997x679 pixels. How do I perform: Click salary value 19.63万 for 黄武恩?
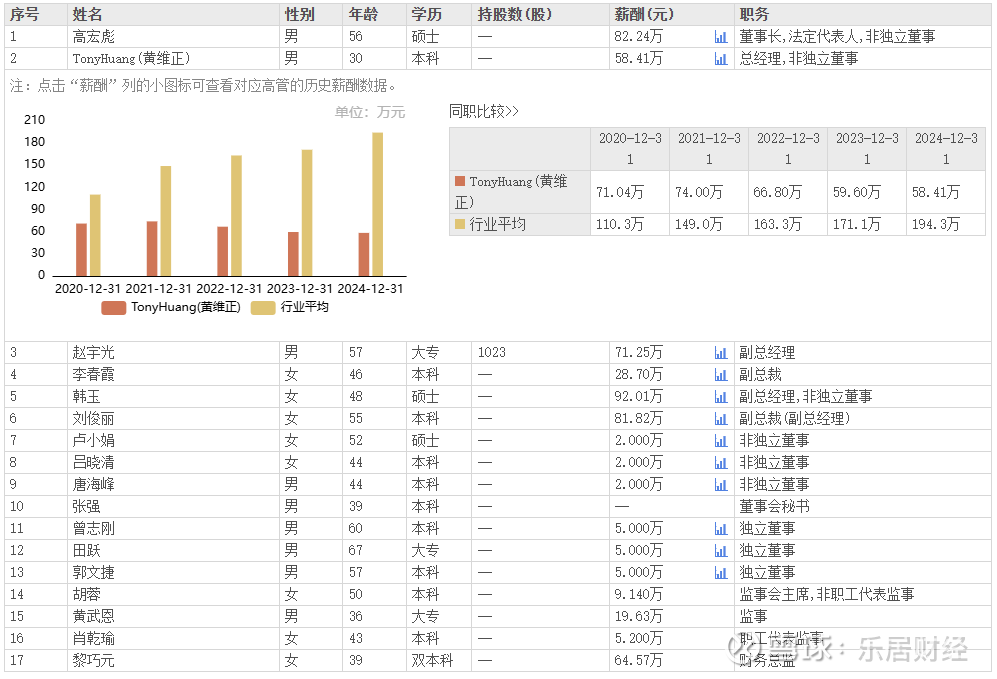tap(638, 617)
